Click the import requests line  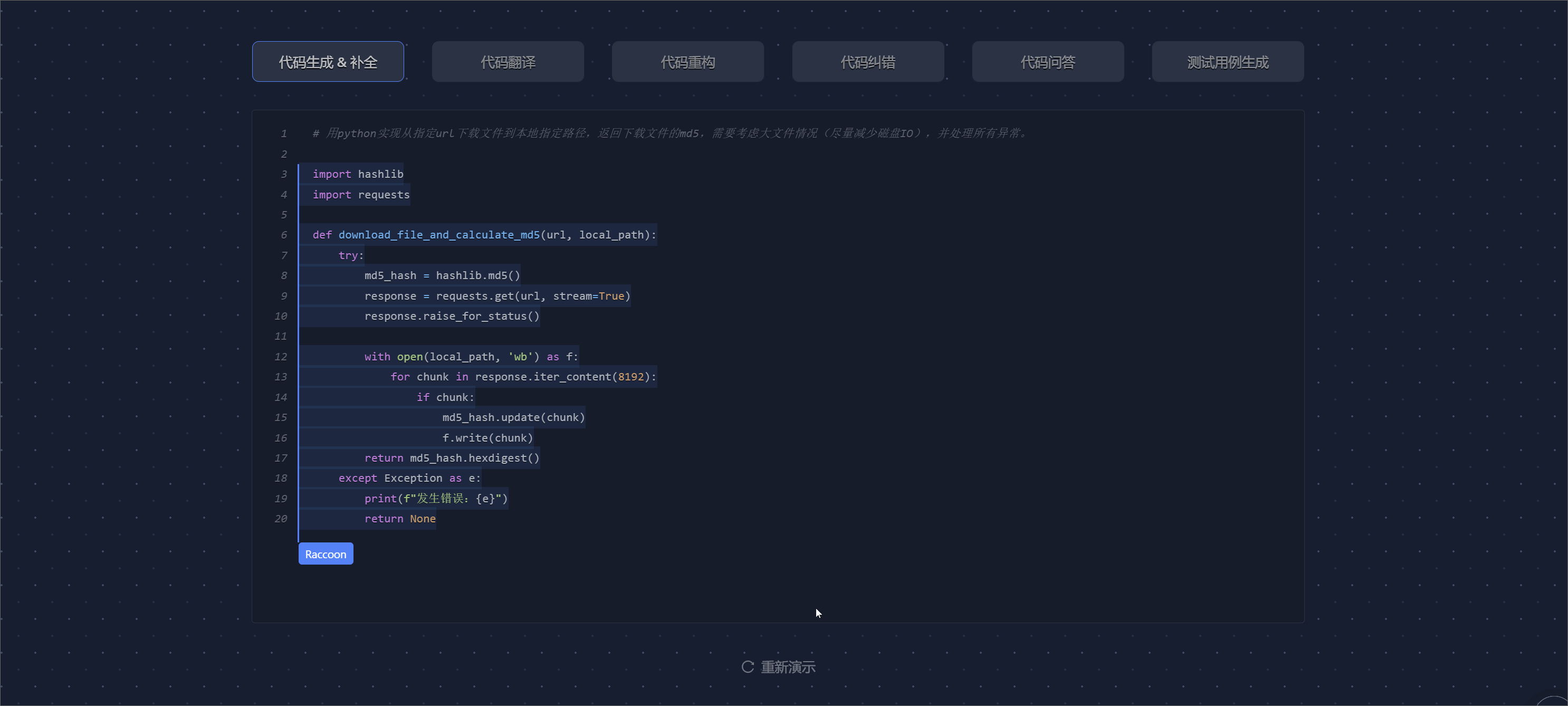(x=361, y=195)
